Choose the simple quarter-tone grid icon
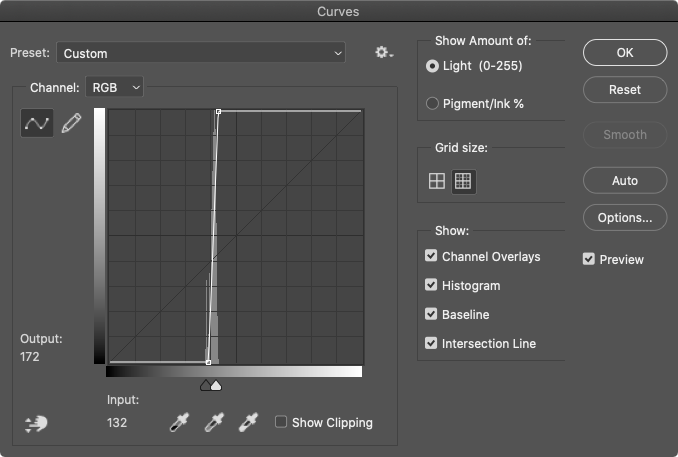Screen dimensions: 678x457 point(437,181)
